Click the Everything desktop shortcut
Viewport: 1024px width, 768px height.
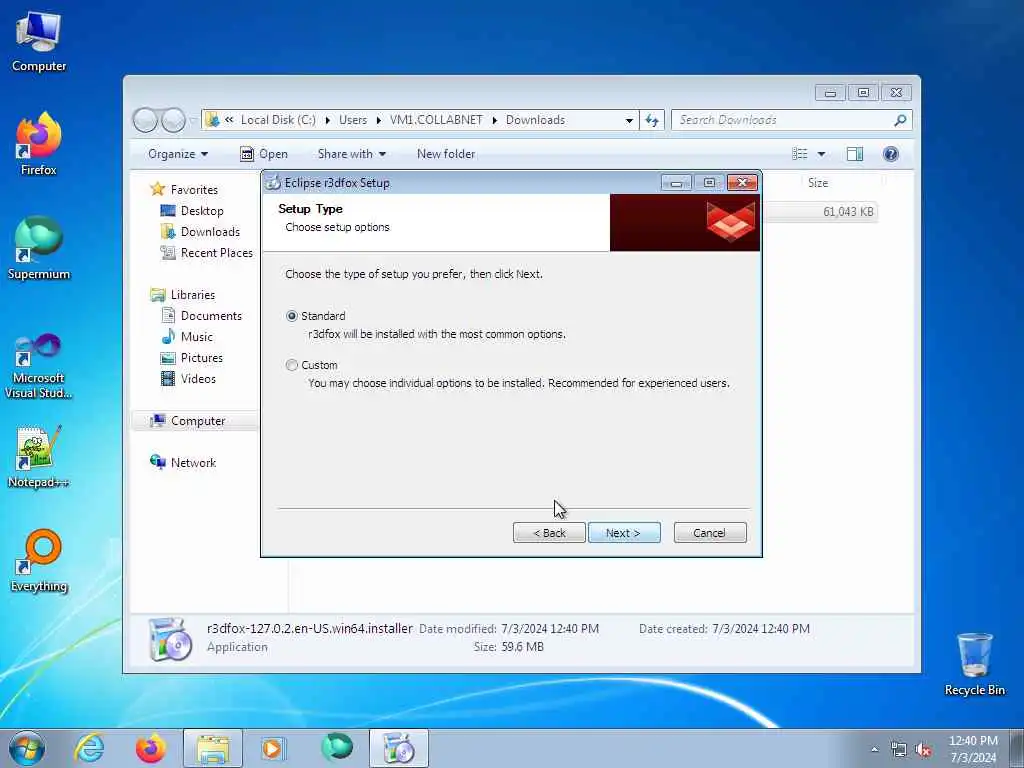39,560
